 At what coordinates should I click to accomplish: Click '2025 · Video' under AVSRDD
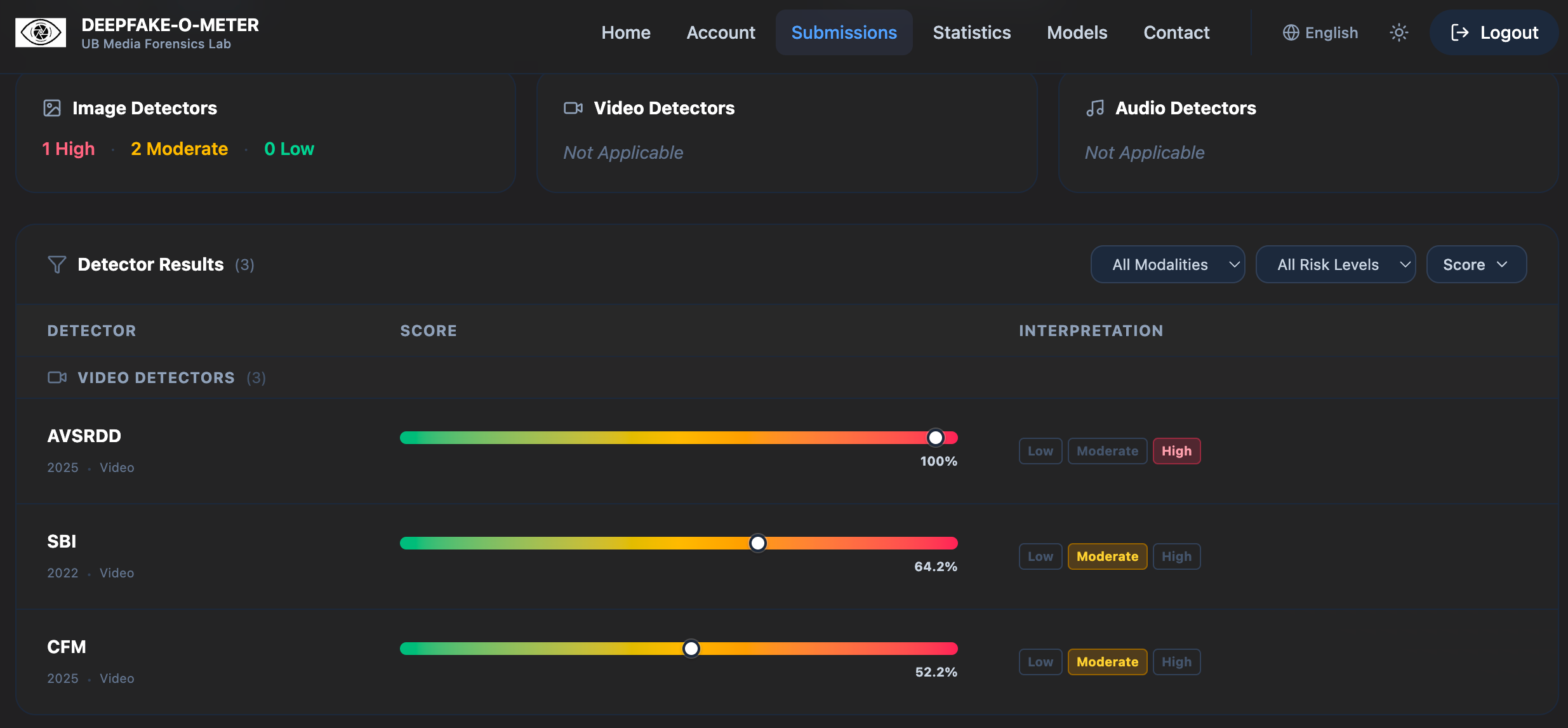pos(91,468)
